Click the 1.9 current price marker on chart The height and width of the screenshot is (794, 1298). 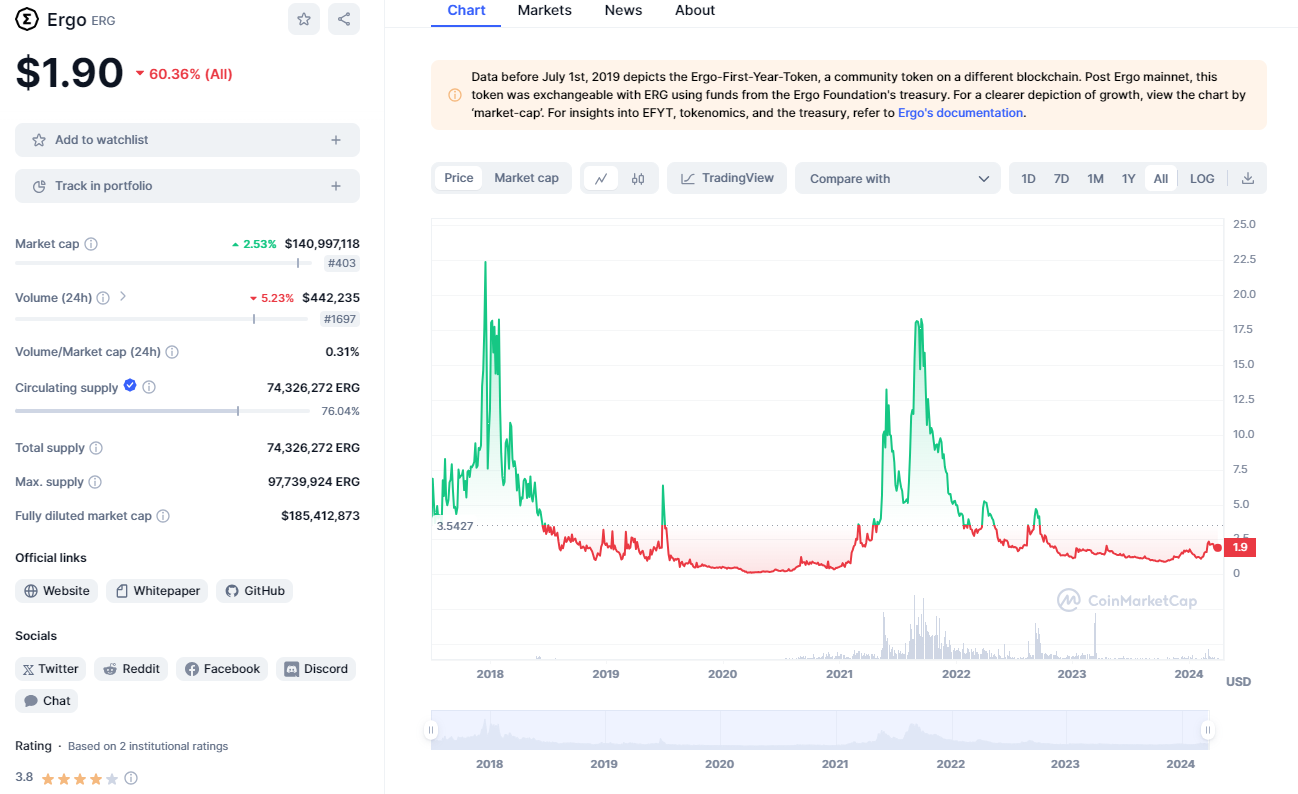[x=1240, y=547]
